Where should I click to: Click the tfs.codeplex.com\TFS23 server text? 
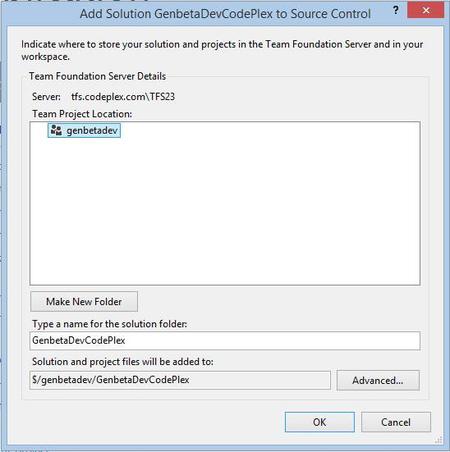click(x=123, y=97)
